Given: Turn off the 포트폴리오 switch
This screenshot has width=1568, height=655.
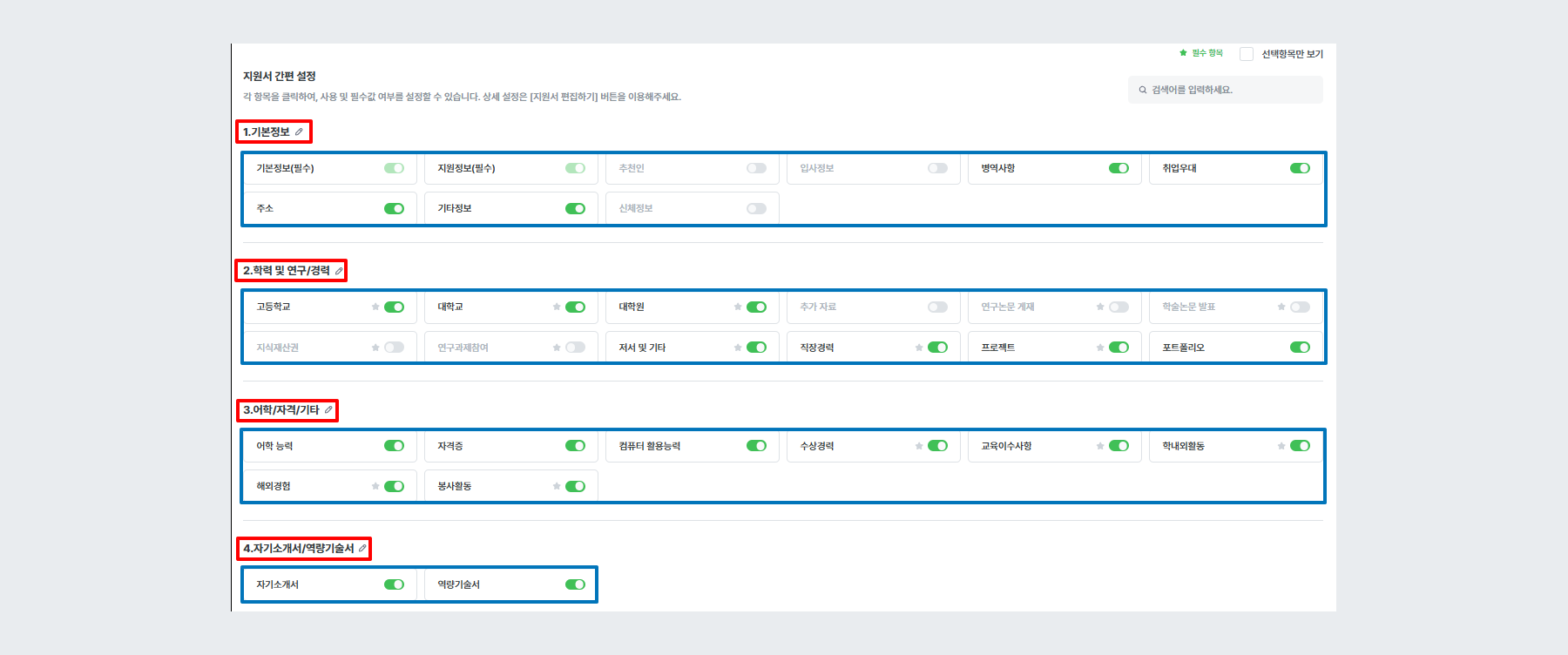Looking at the screenshot, I should pos(1301,348).
